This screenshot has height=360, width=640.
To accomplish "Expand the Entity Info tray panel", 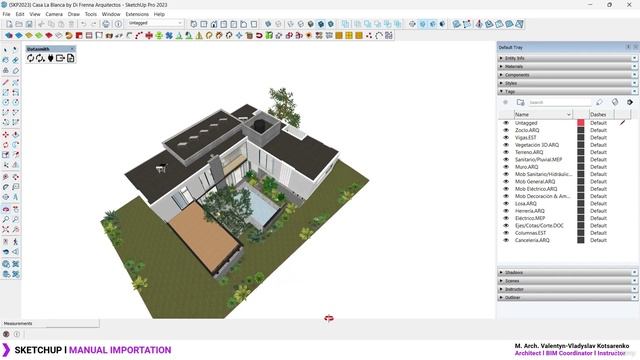I will [x=567, y=58].
